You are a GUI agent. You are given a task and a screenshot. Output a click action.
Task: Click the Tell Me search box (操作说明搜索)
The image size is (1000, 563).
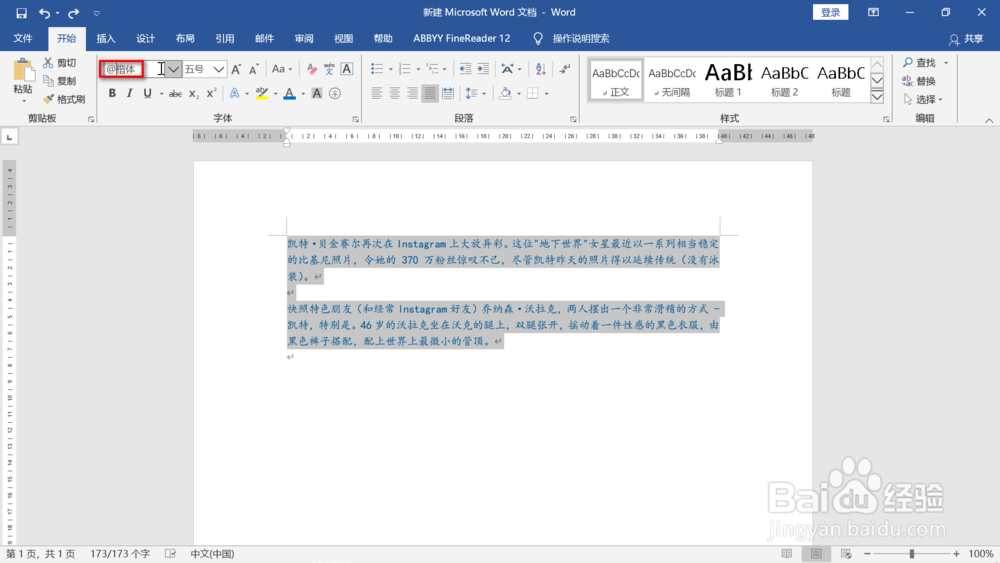[x=580, y=38]
